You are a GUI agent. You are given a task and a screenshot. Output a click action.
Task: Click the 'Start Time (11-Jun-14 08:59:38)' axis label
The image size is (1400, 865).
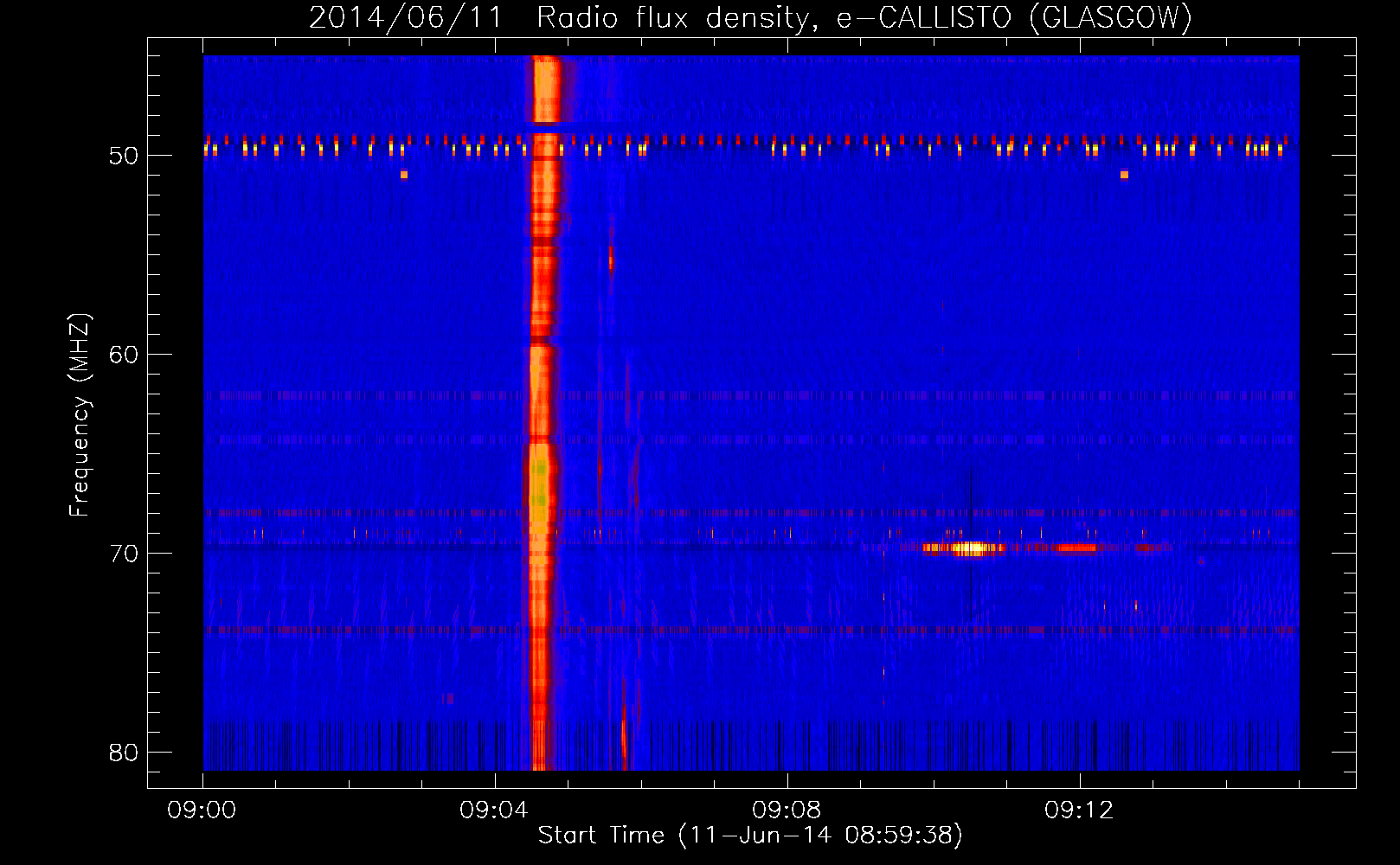750,836
